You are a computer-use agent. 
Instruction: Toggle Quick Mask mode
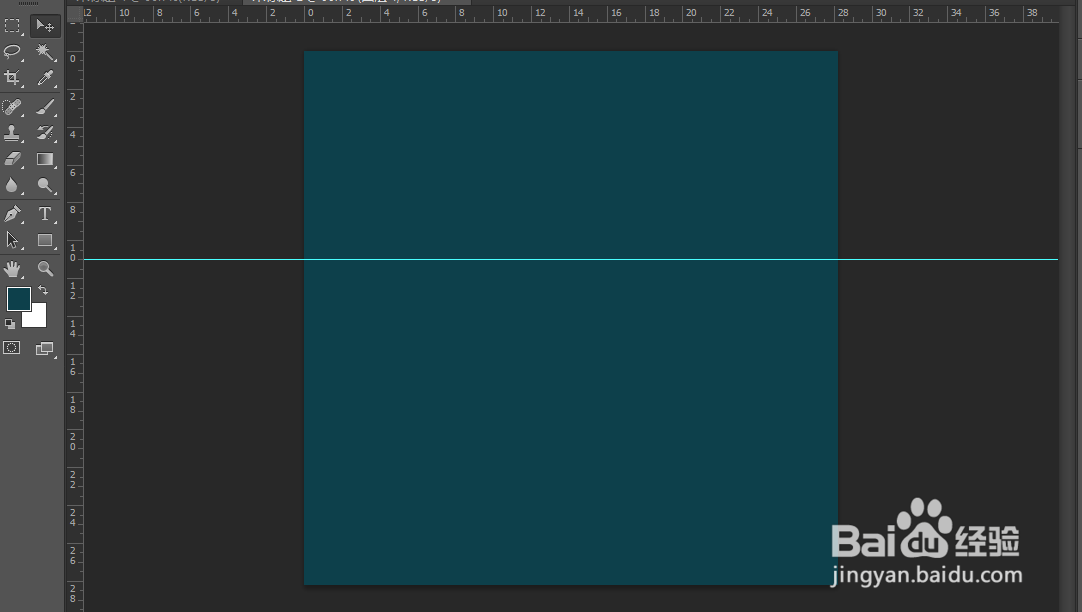pos(12,348)
